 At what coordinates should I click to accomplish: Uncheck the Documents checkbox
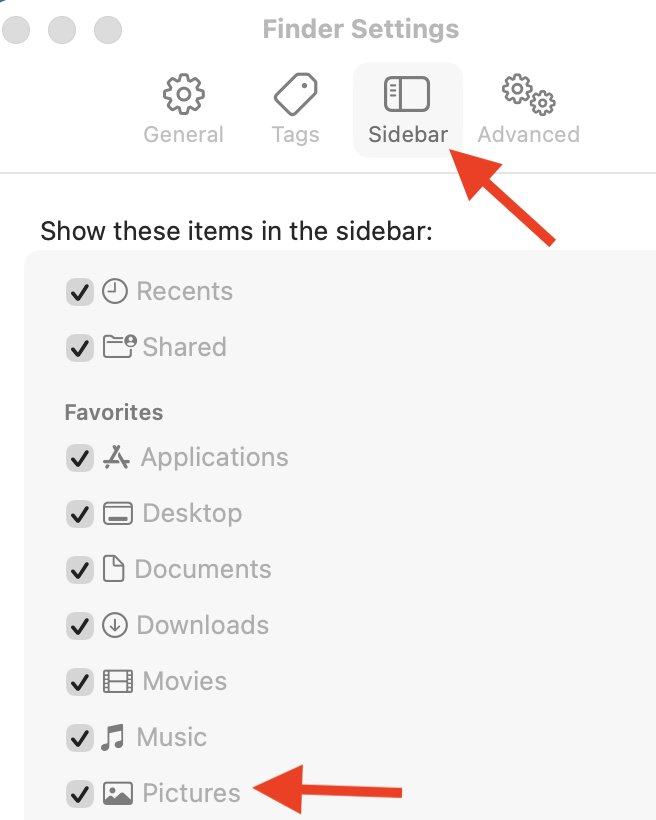79,570
